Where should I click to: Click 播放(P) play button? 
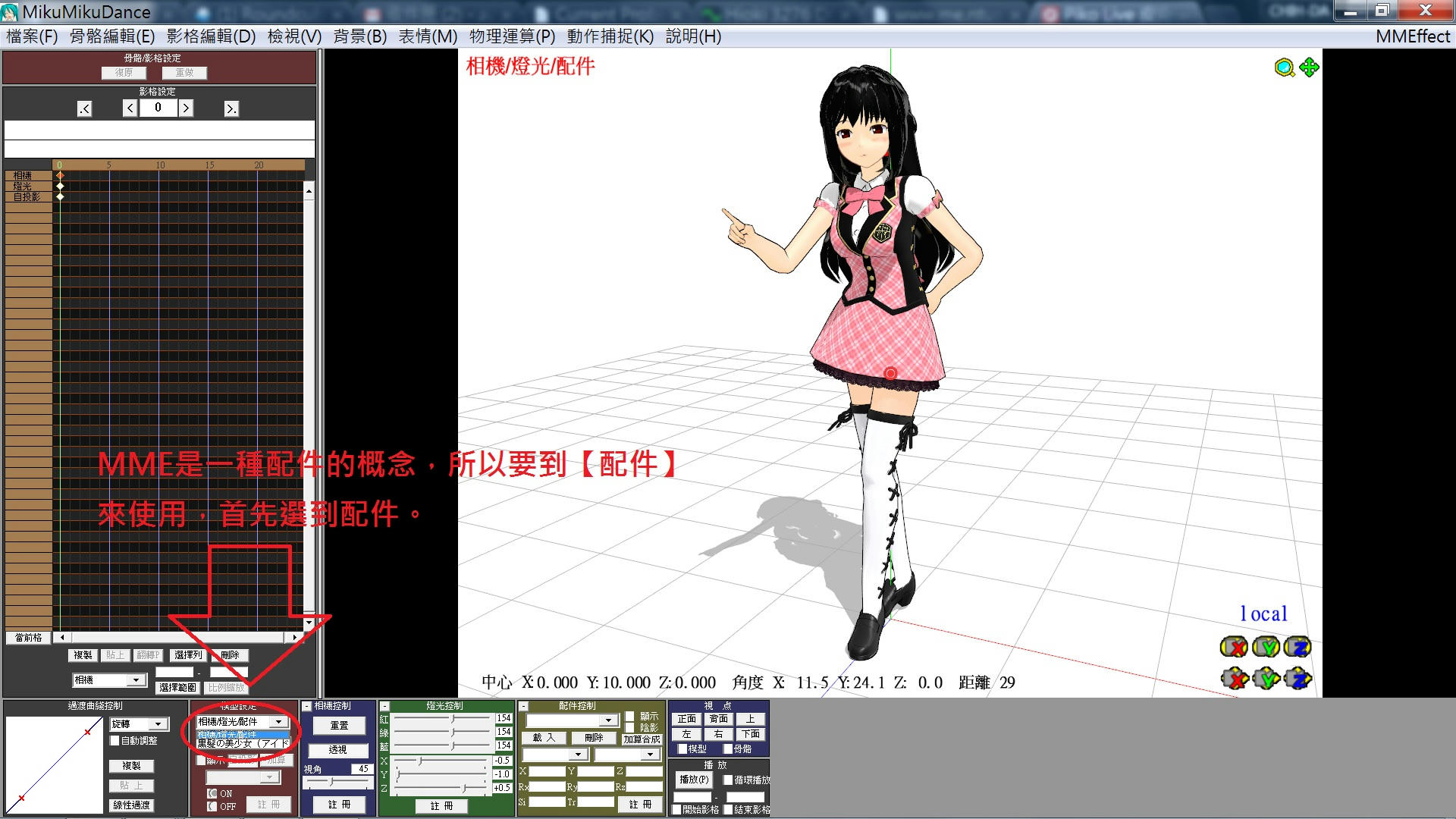694,780
